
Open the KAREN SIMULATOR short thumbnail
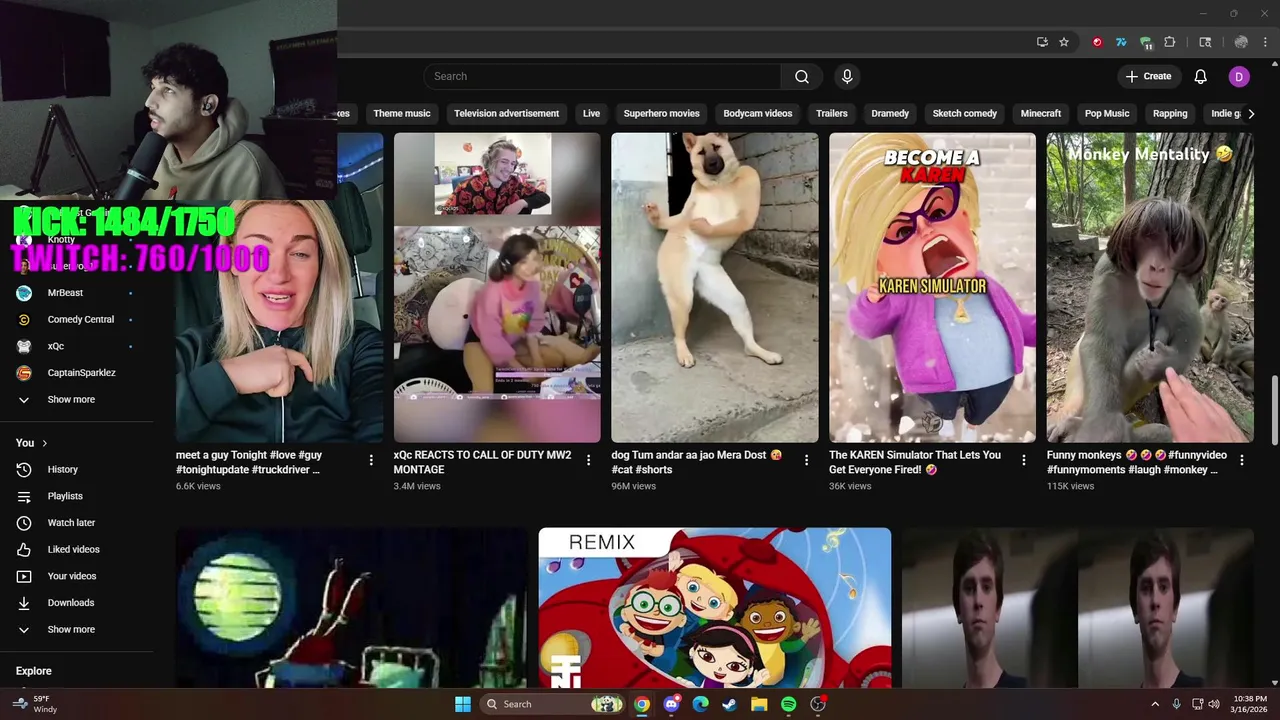point(932,288)
